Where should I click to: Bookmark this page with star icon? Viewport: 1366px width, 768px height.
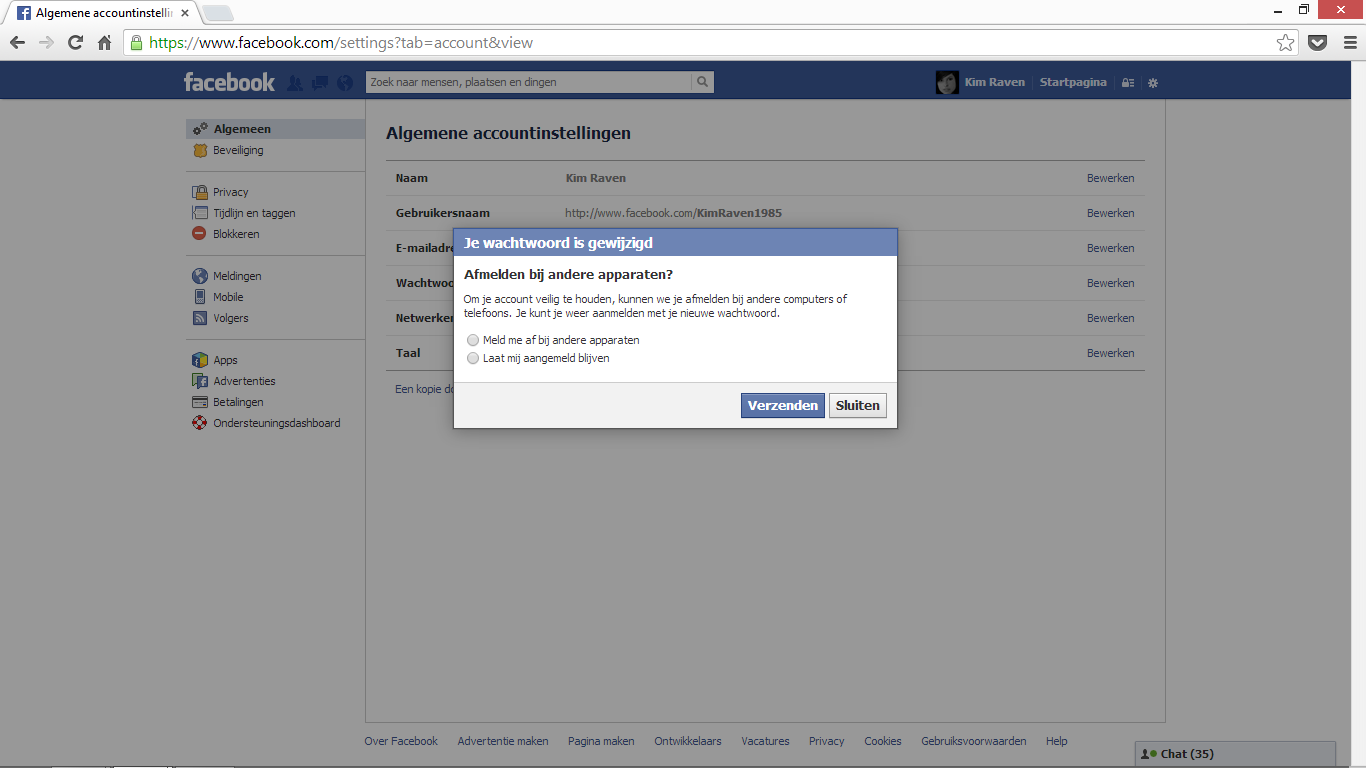click(1285, 42)
